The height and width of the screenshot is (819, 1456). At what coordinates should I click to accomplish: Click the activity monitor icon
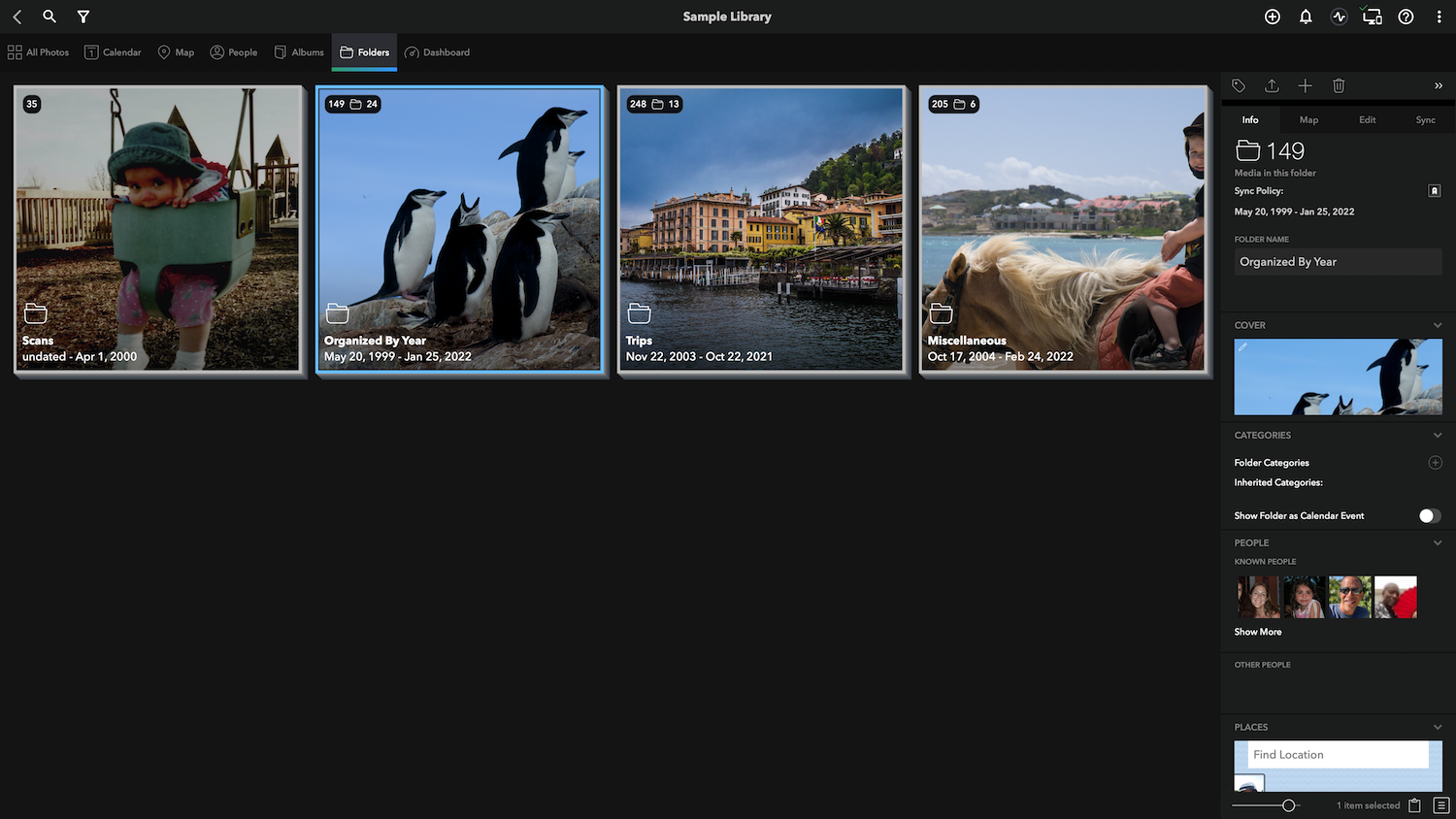(1340, 16)
